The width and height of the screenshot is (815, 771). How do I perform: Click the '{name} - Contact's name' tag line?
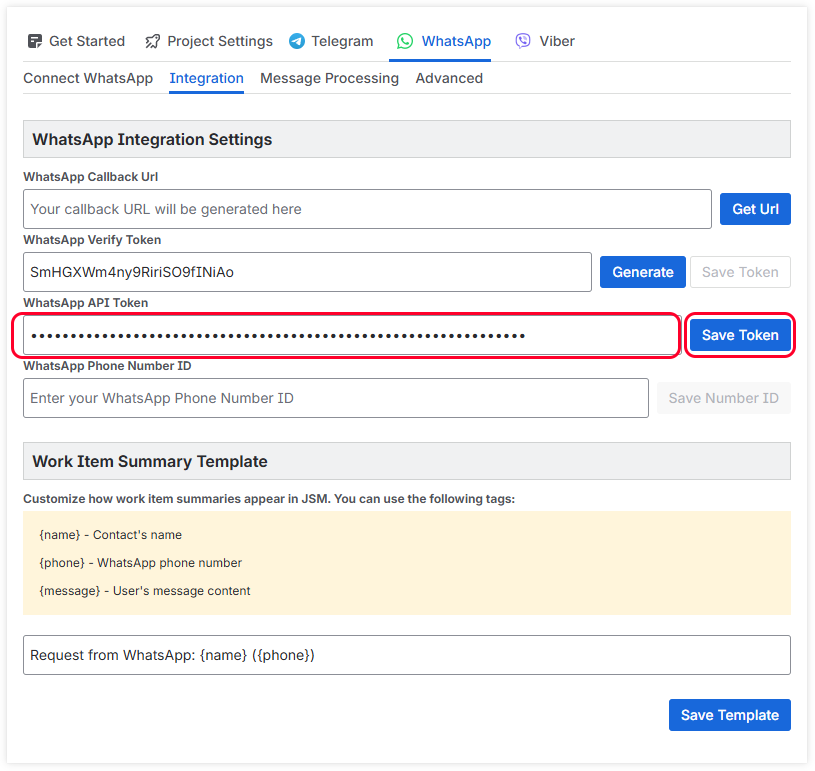coord(111,535)
